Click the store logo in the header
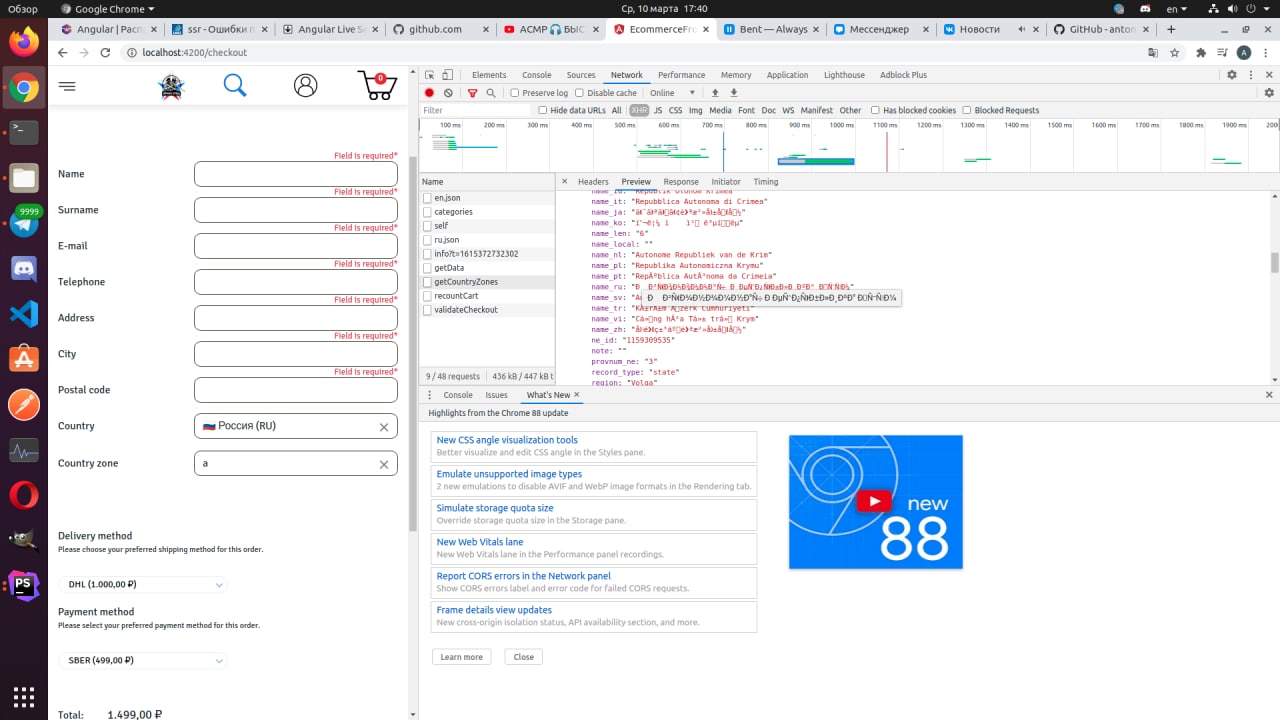This screenshot has height=720, width=1280. pos(172,86)
